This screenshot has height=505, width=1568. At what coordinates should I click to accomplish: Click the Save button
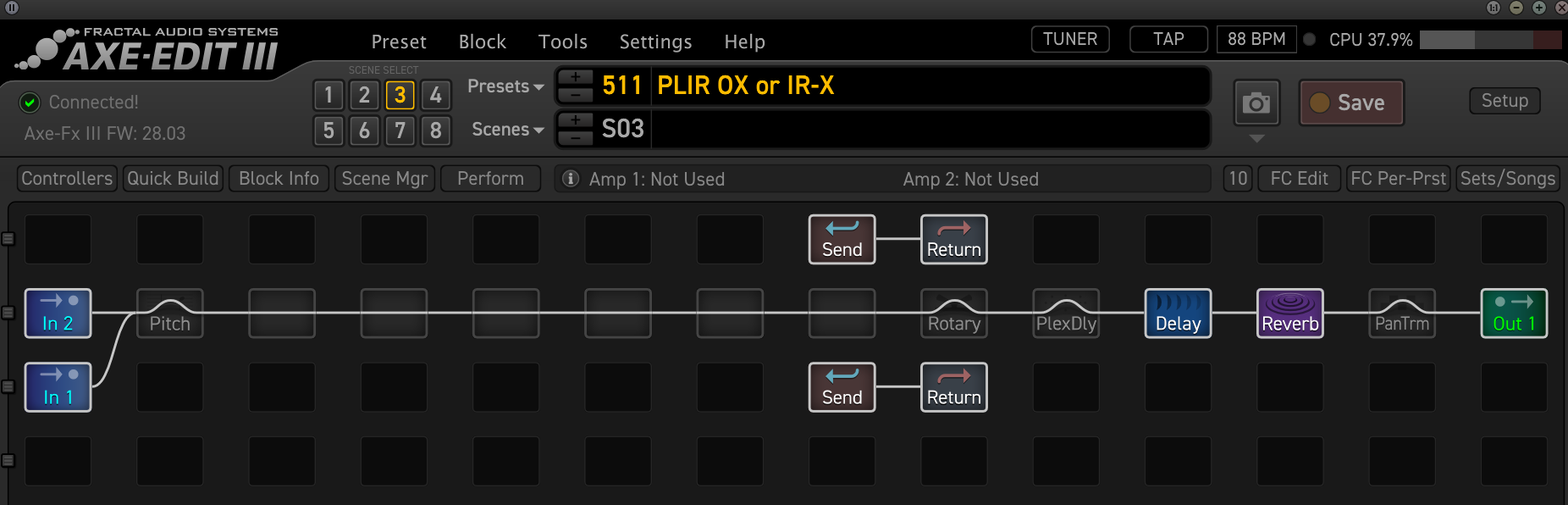tap(1351, 103)
